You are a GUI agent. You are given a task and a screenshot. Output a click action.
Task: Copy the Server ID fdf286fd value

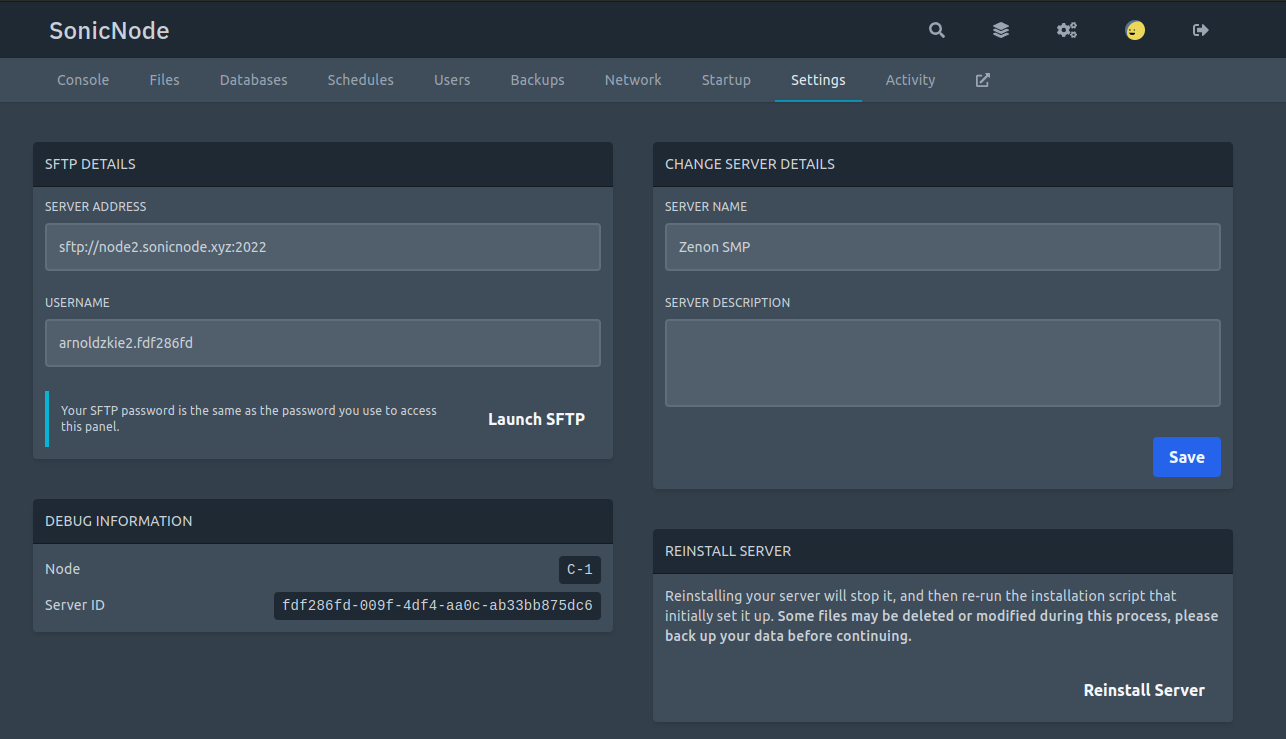click(437, 606)
